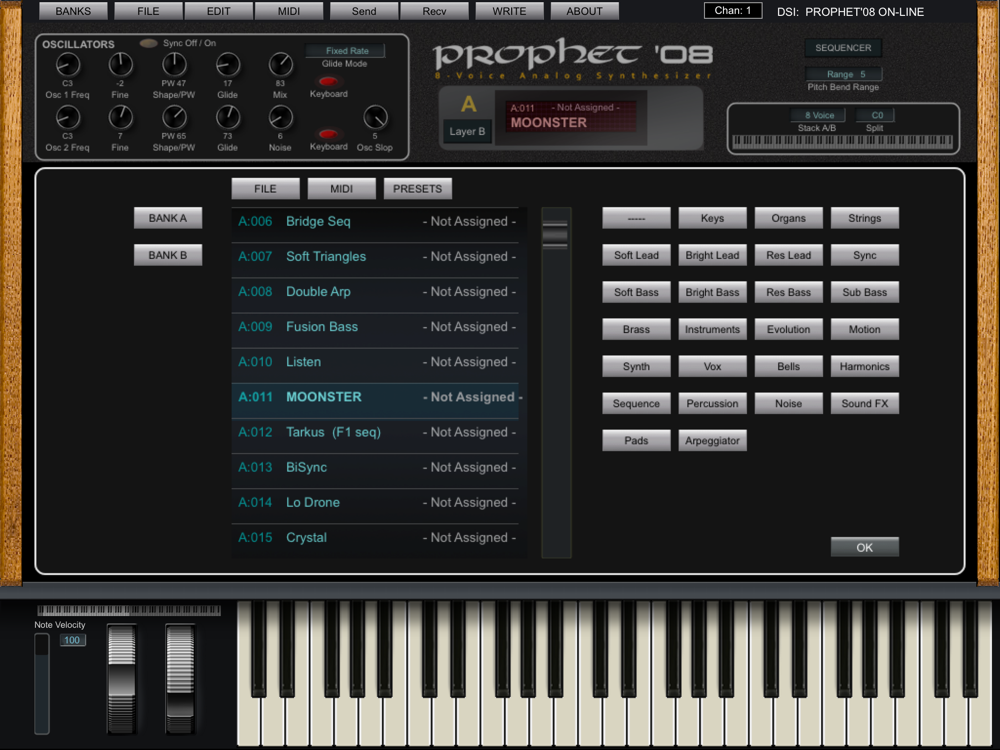Open the PRESETS tab in the browser panel
The image size is (1000, 750).
coord(418,189)
